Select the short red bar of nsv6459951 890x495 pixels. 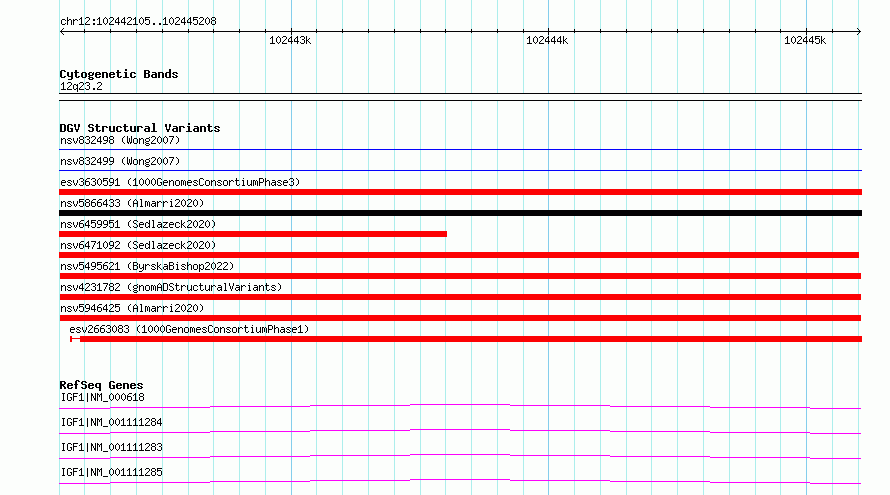(253, 234)
